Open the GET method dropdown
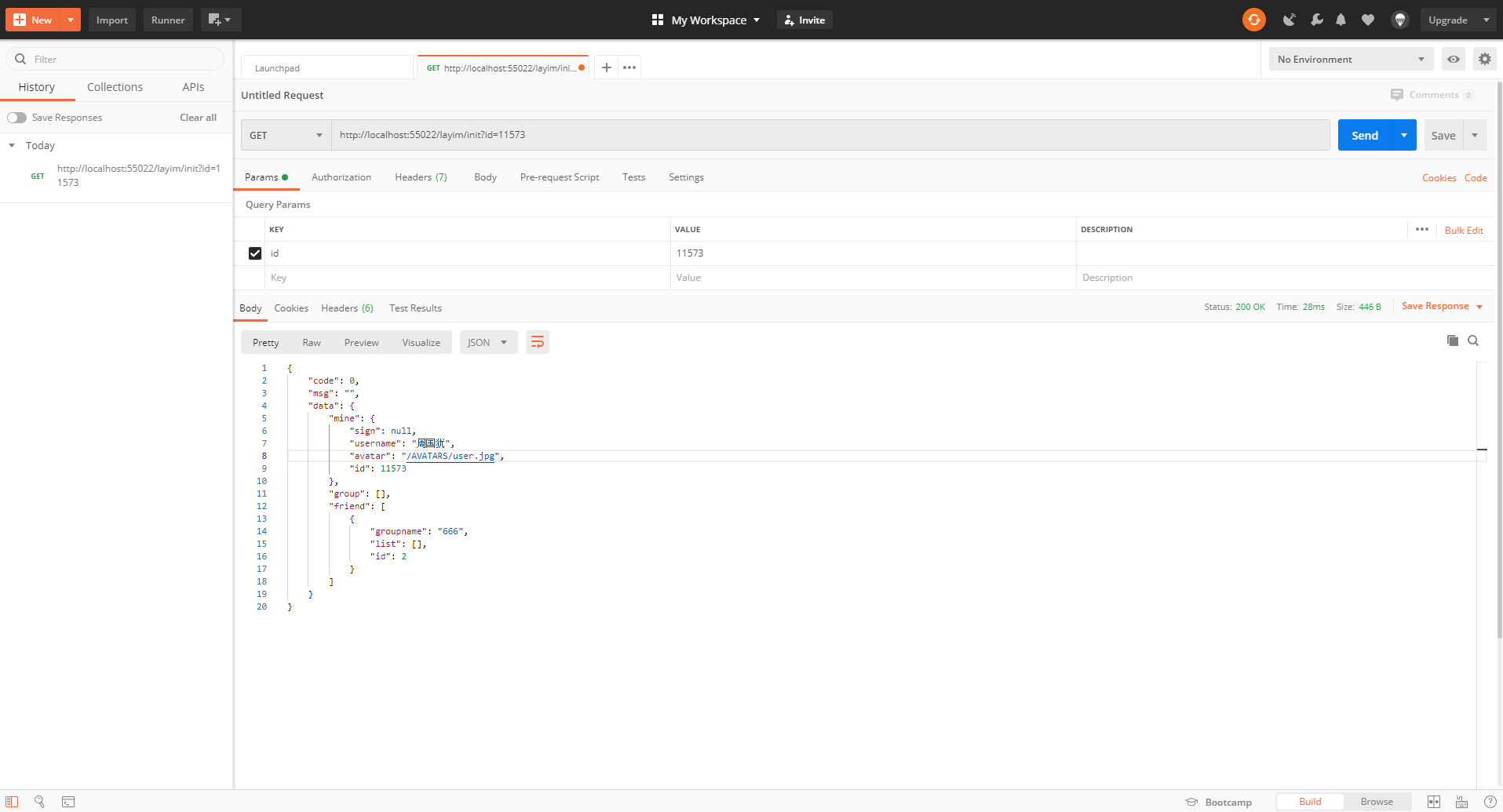Screen dimensions: 1503x812 (x=286, y=135)
